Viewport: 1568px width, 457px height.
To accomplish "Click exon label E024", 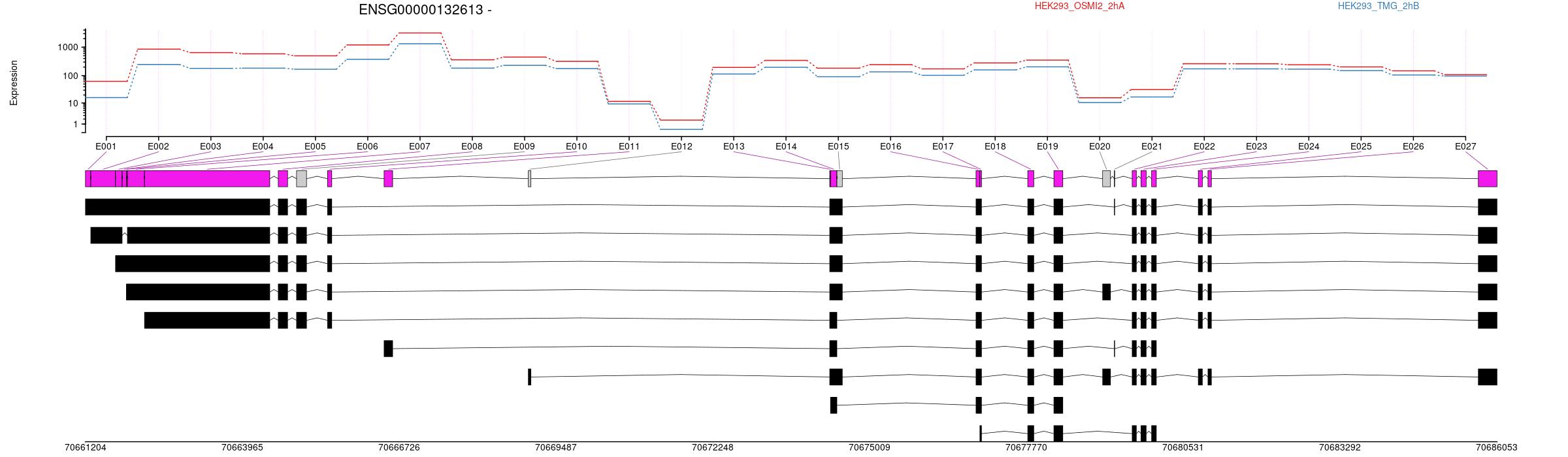I will point(1309,146).
